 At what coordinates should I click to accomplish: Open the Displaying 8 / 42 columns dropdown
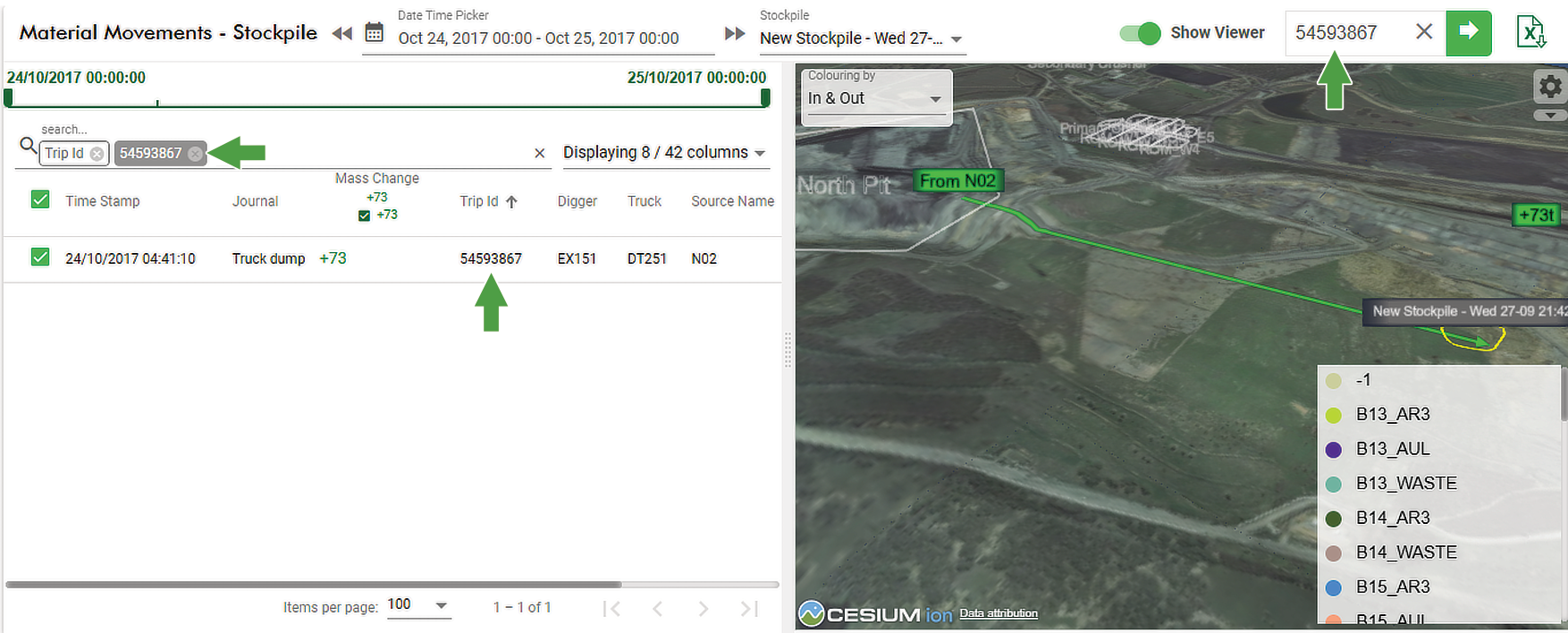[665, 153]
